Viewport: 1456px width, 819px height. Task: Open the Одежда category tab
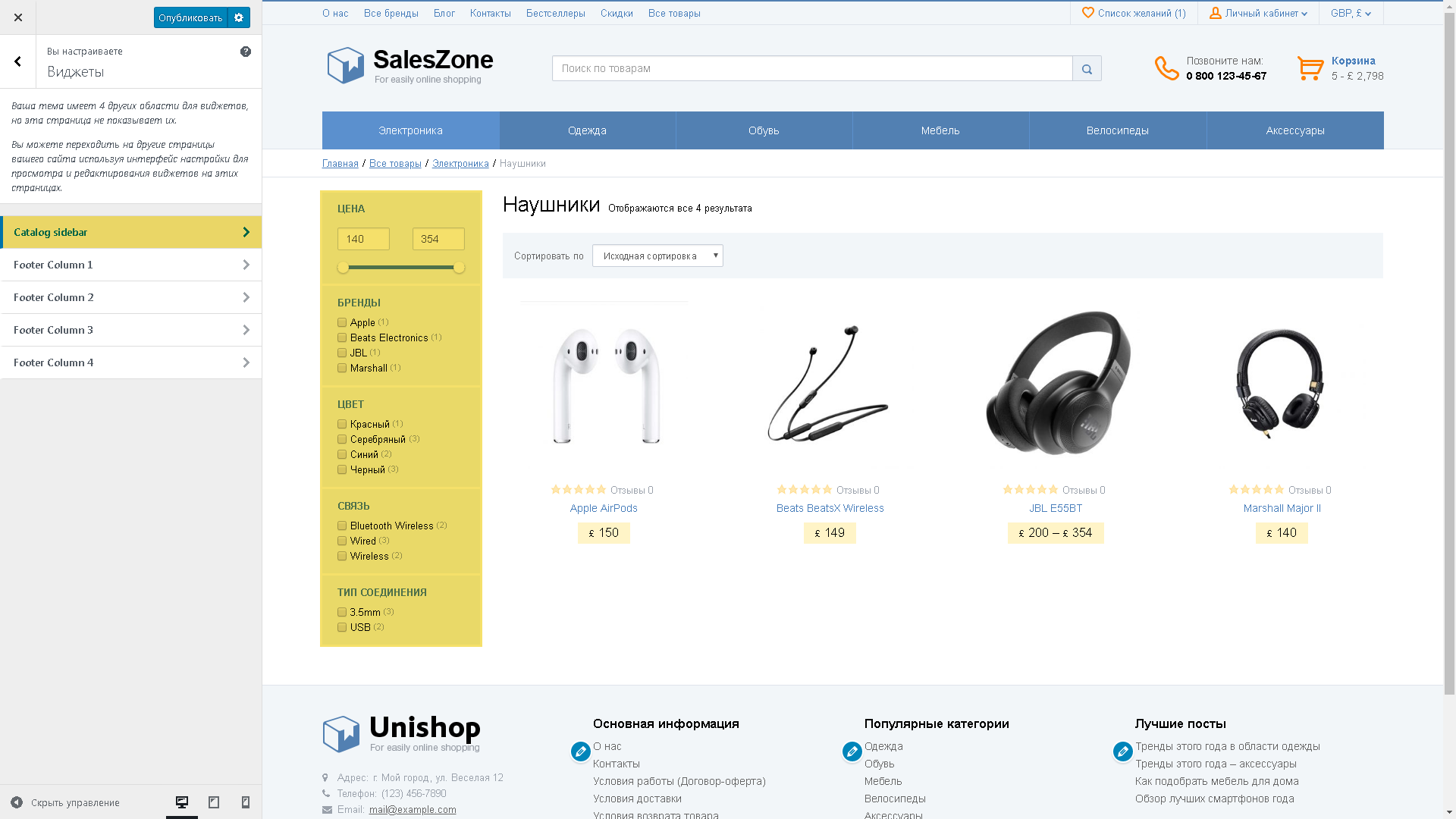point(587,130)
